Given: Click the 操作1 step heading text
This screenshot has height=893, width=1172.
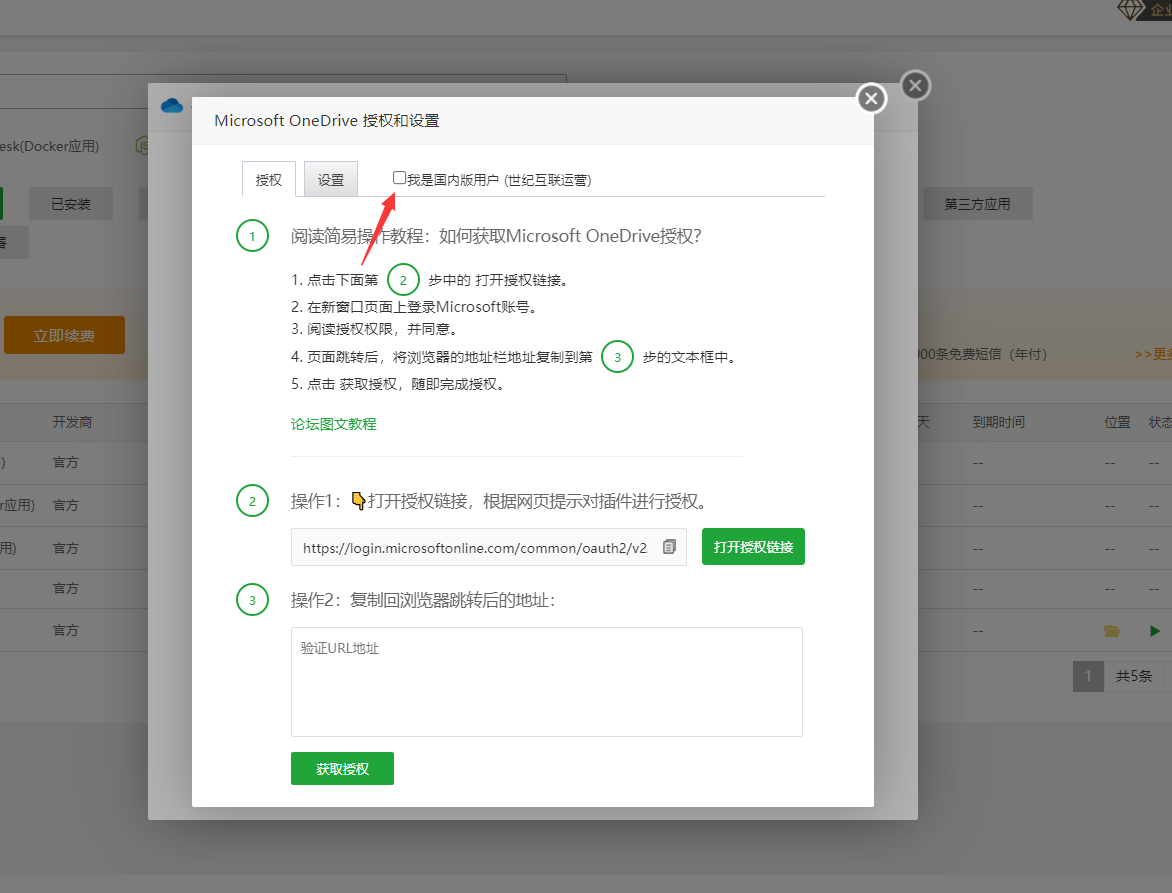Looking at the screenshot, I should click(499, 501).
